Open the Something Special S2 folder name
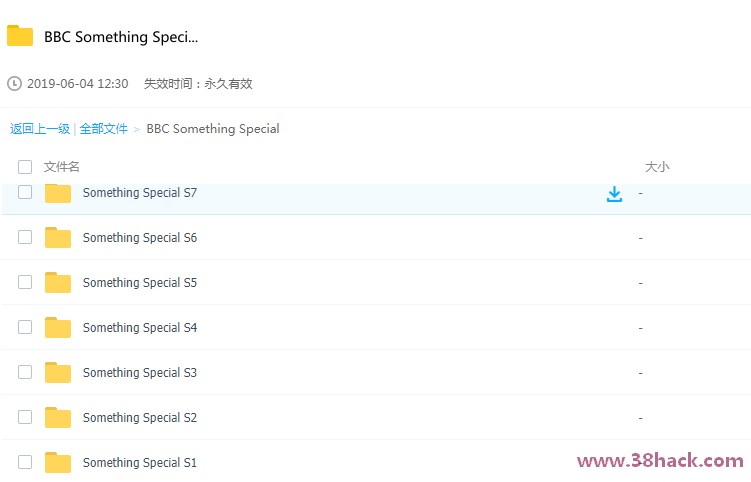The width and height of the screenshot is (751, 482). (x=140, y=418)
